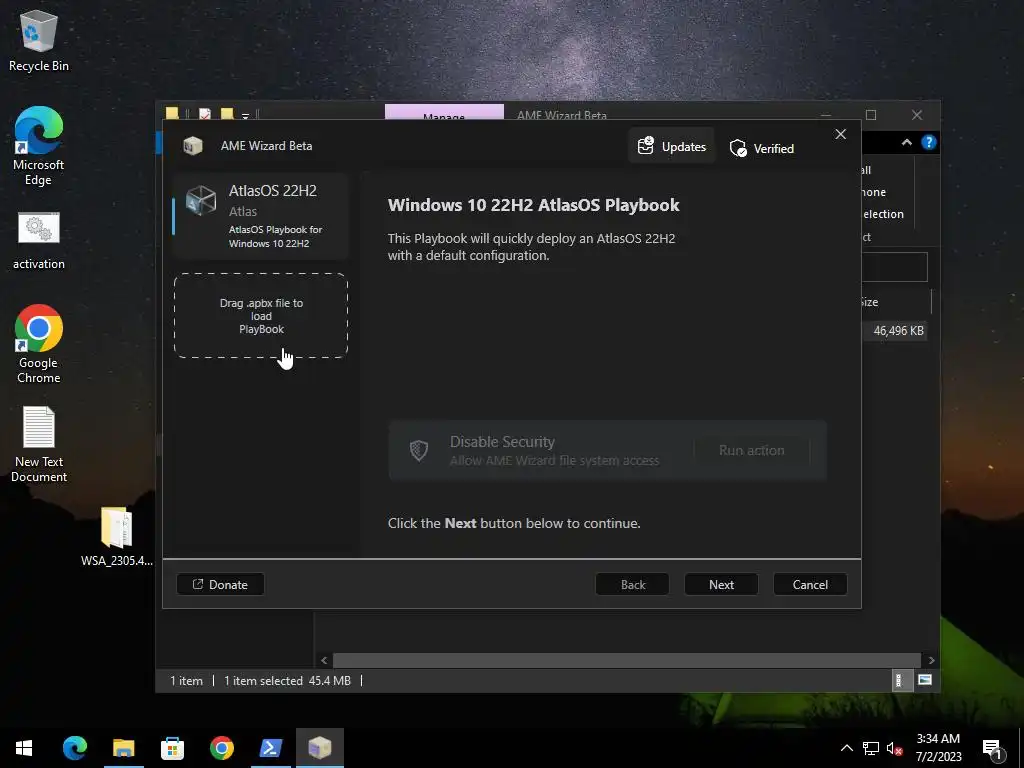Click the muted volume tray icon
This screenshot has height=768, width=1024.
895,748
